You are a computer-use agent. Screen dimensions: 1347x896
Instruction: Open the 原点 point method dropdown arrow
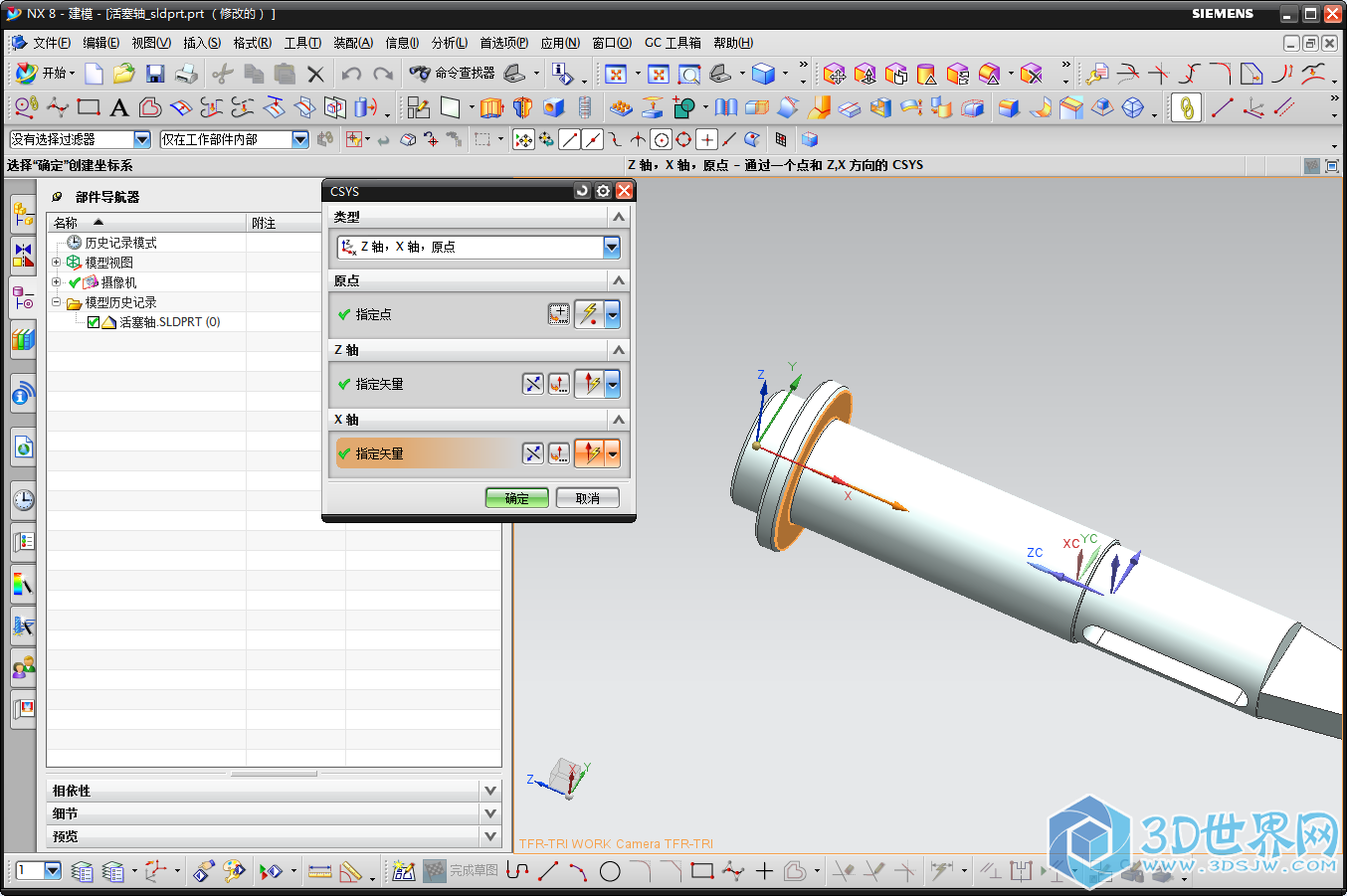point(613,314)
